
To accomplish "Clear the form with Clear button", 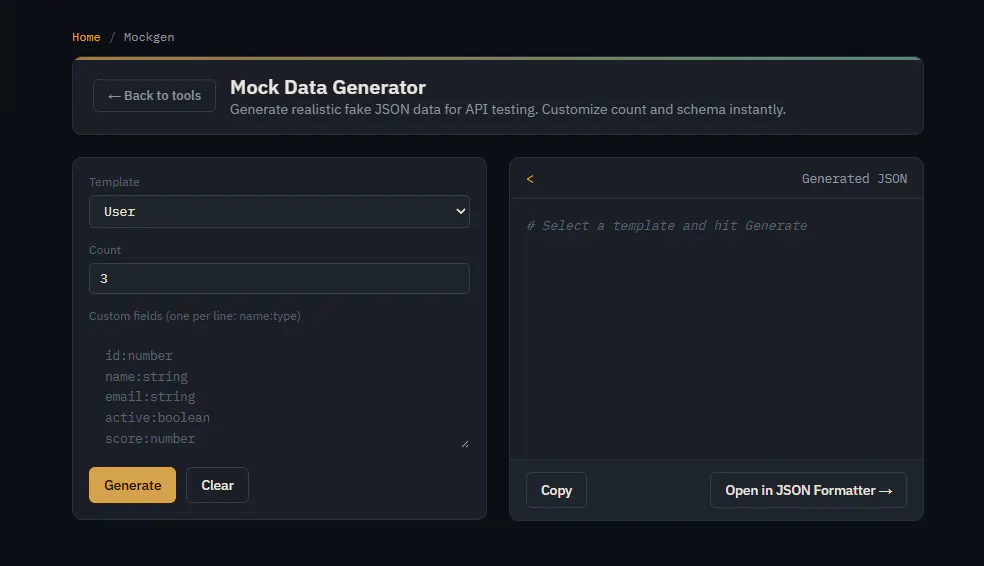I will [217, 485].
